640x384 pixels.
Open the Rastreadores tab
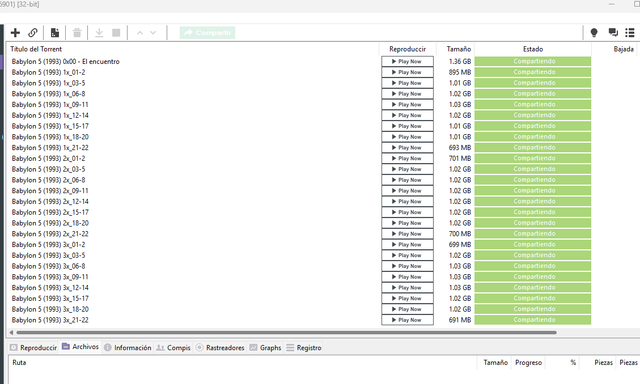click(x=220, y=348)
